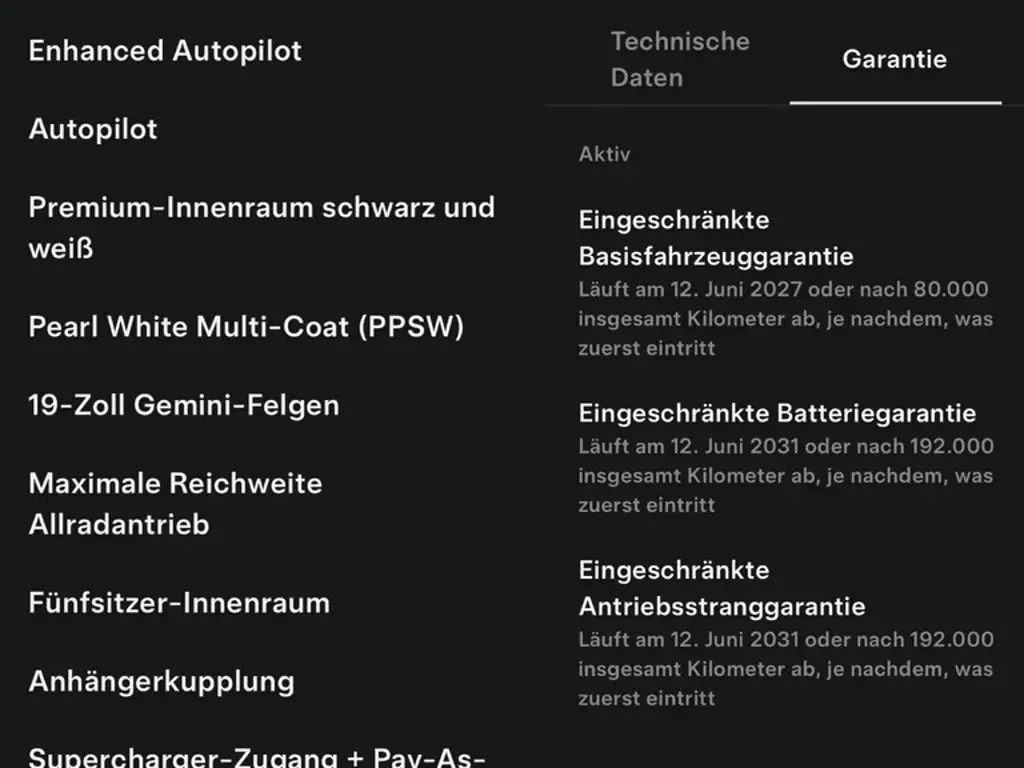The image size is (1024, 768).
Task: Open the Enhanced Autopilot feature entry
Action: pos(165,51)
